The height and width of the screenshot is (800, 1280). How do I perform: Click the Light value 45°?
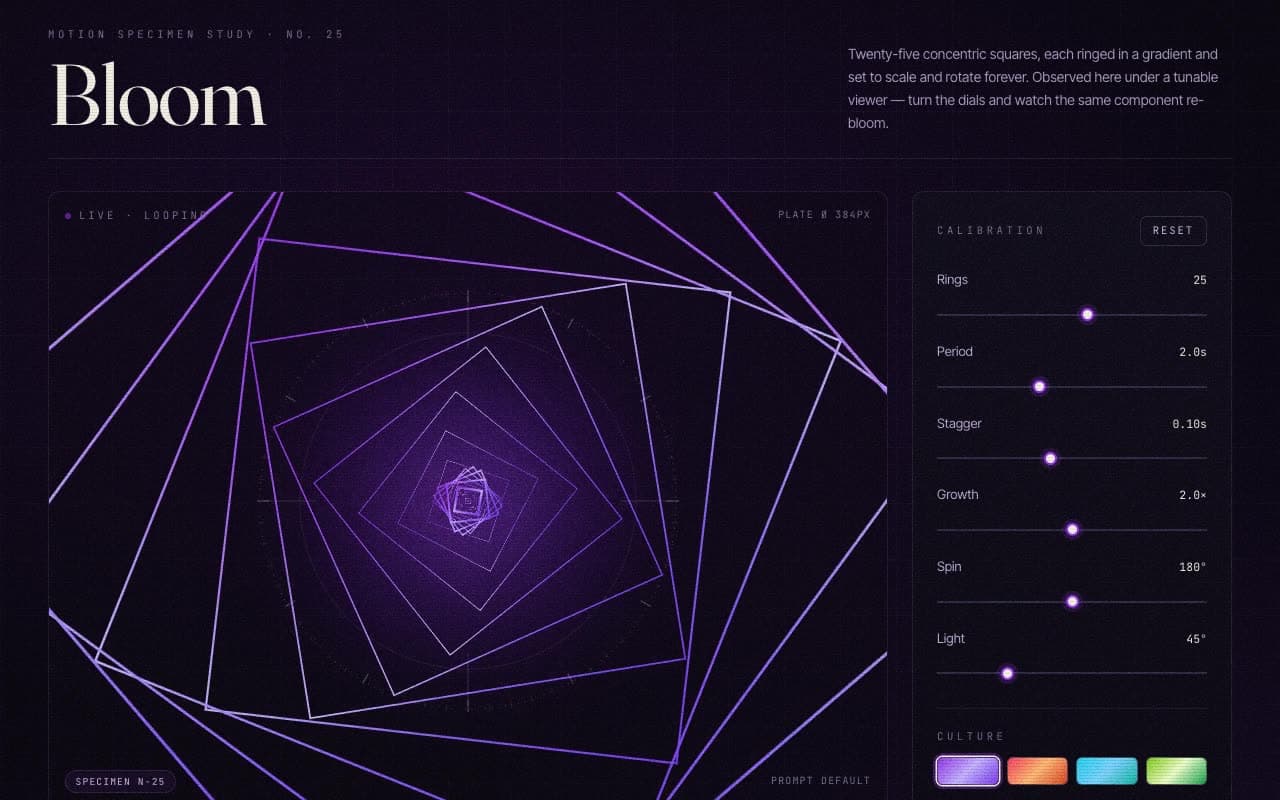[1196, 639]
